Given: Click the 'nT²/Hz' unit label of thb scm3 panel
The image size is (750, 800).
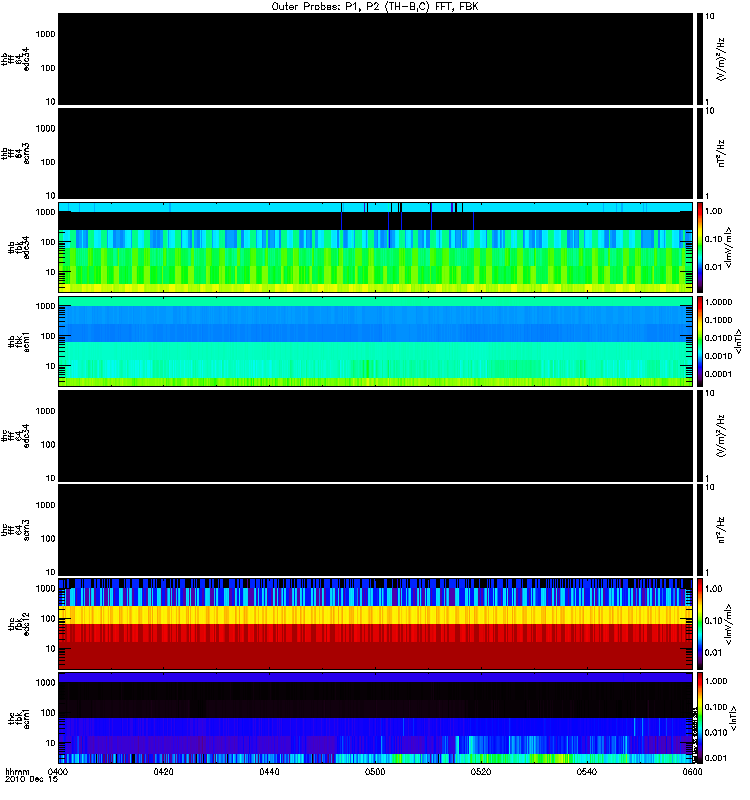Looking at the screenshot, I should [721, 153].
